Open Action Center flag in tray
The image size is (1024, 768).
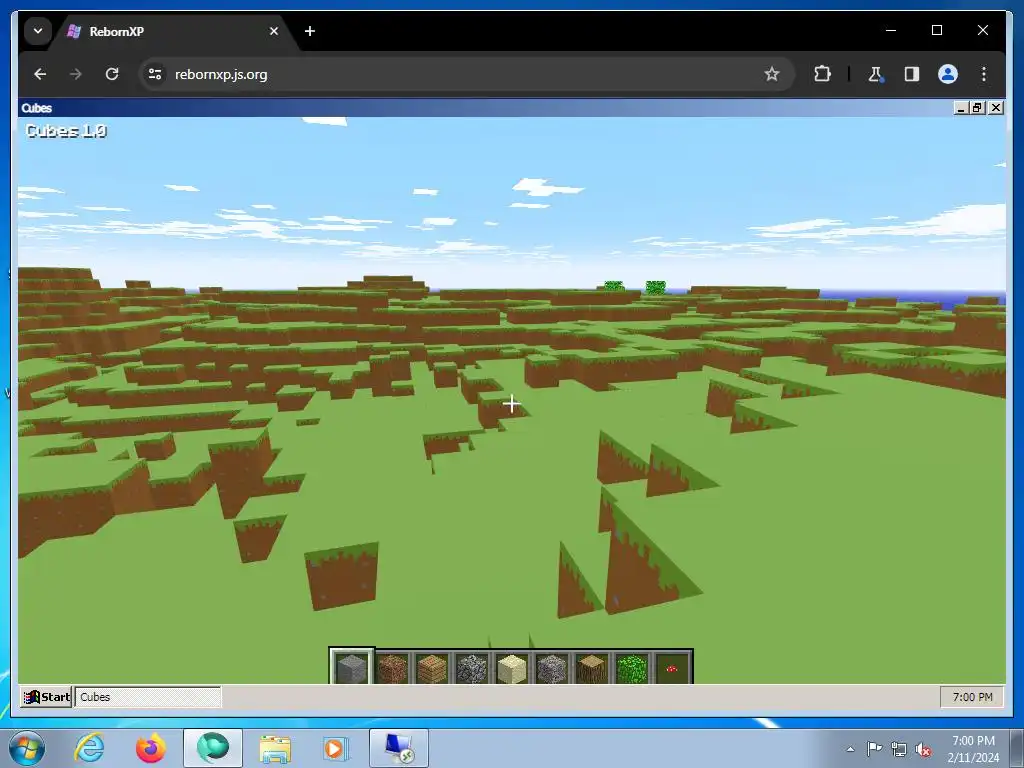[x=874, y=749]
